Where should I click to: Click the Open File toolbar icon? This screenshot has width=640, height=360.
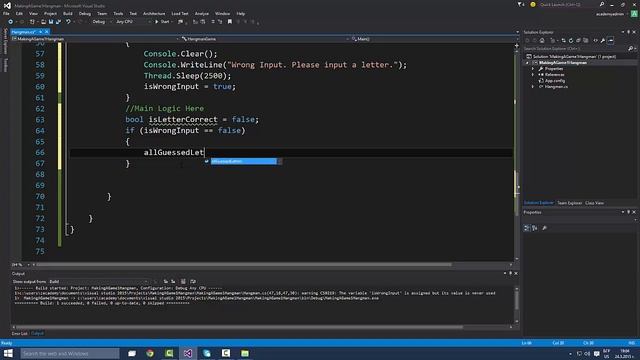[43, 22]
